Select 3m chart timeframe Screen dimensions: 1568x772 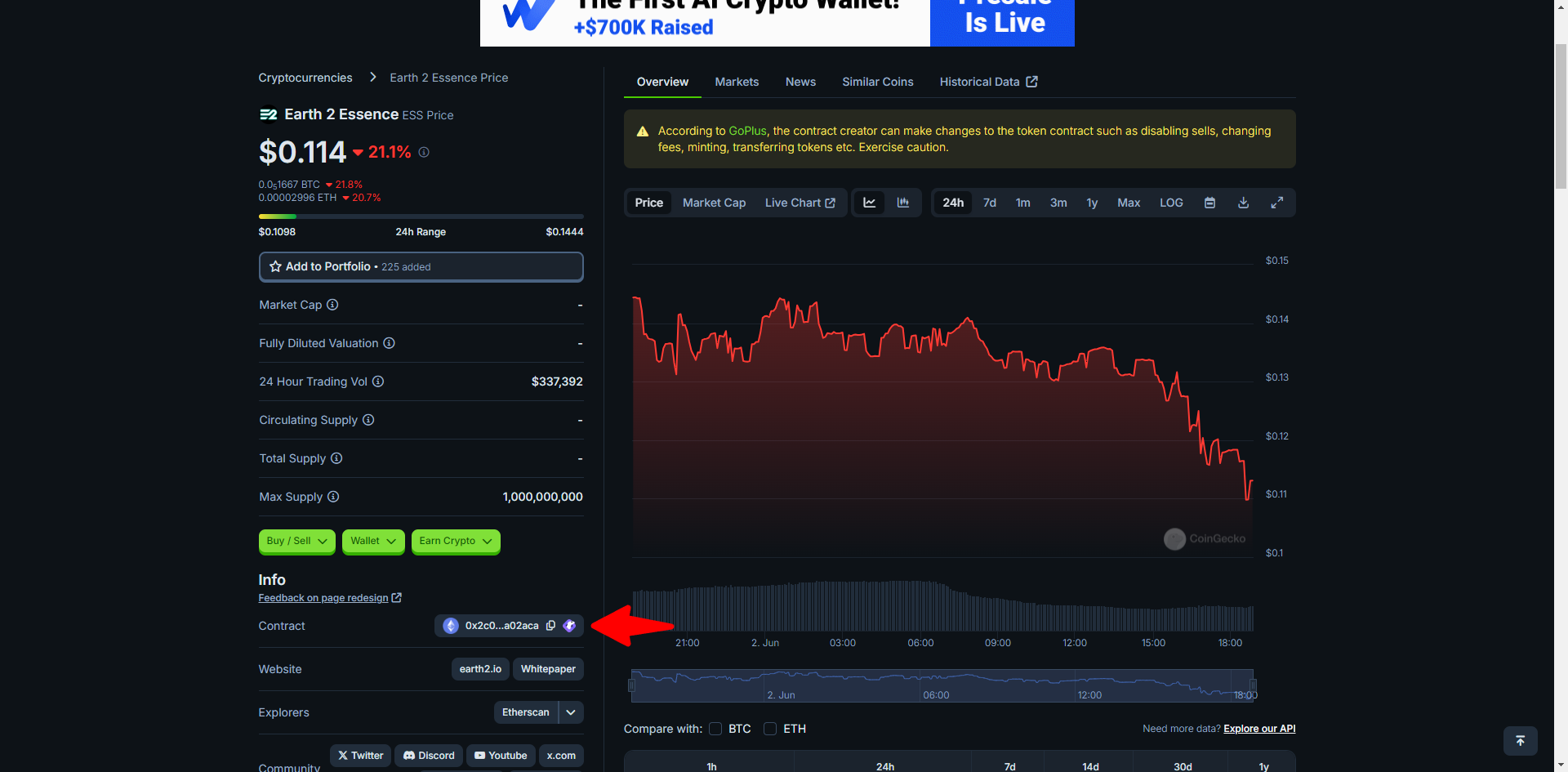point(1058,203)
